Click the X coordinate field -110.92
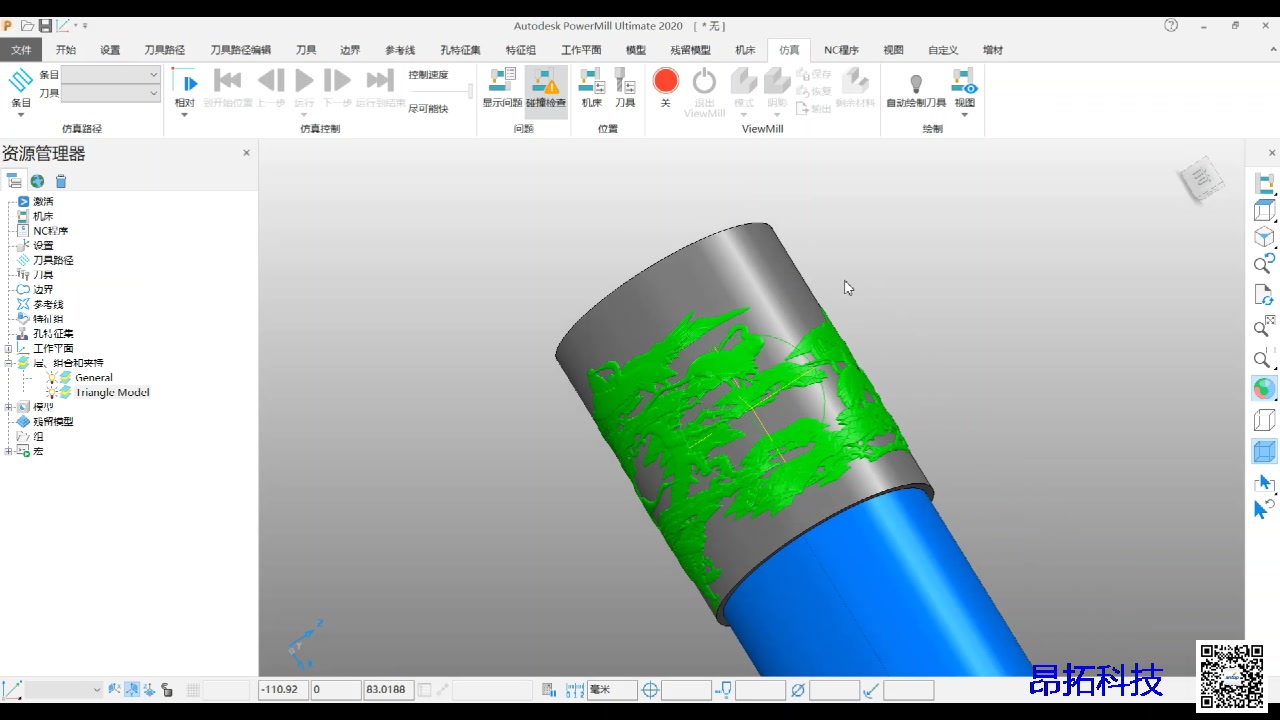The width and height of the screenshot is (1280, 720). tap(283, 689)
